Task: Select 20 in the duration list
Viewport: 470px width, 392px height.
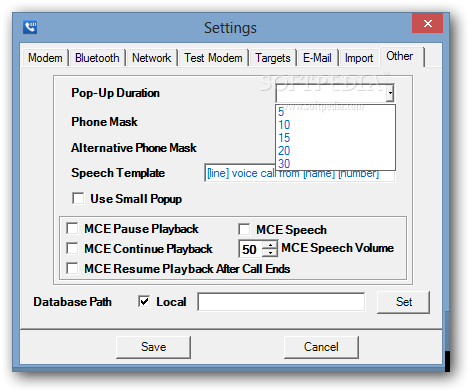Action: tap(336, 151)
